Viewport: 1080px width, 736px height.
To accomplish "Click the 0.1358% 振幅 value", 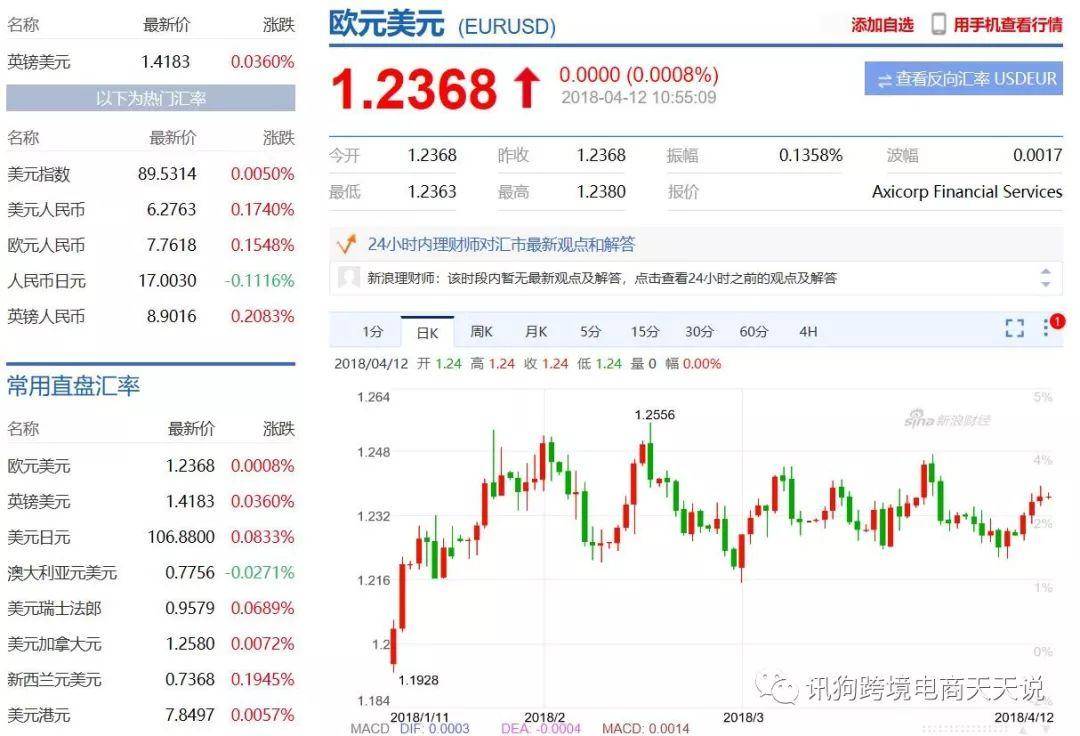I will (x=811, y=156).
